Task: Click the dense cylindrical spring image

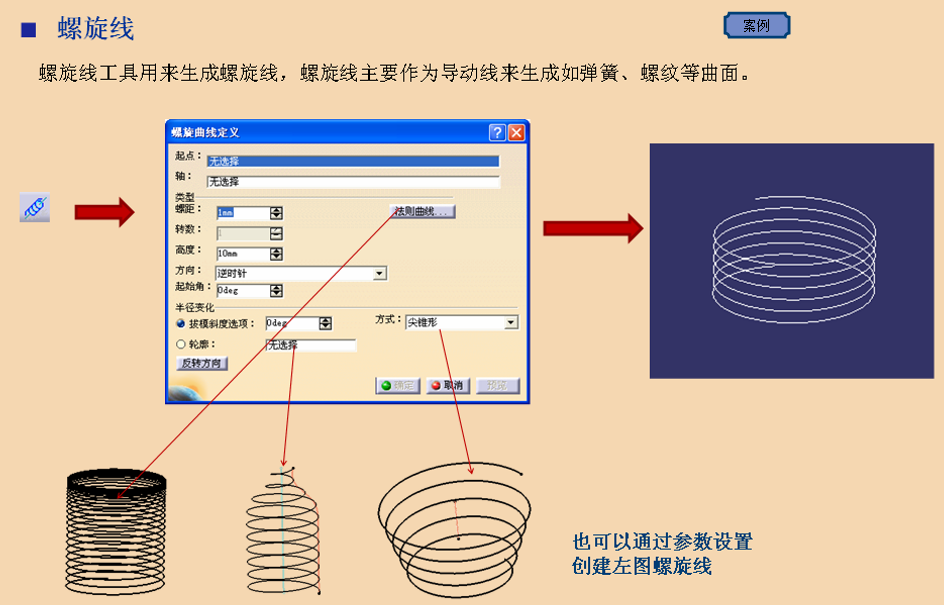Action: (x=116, y=532)
